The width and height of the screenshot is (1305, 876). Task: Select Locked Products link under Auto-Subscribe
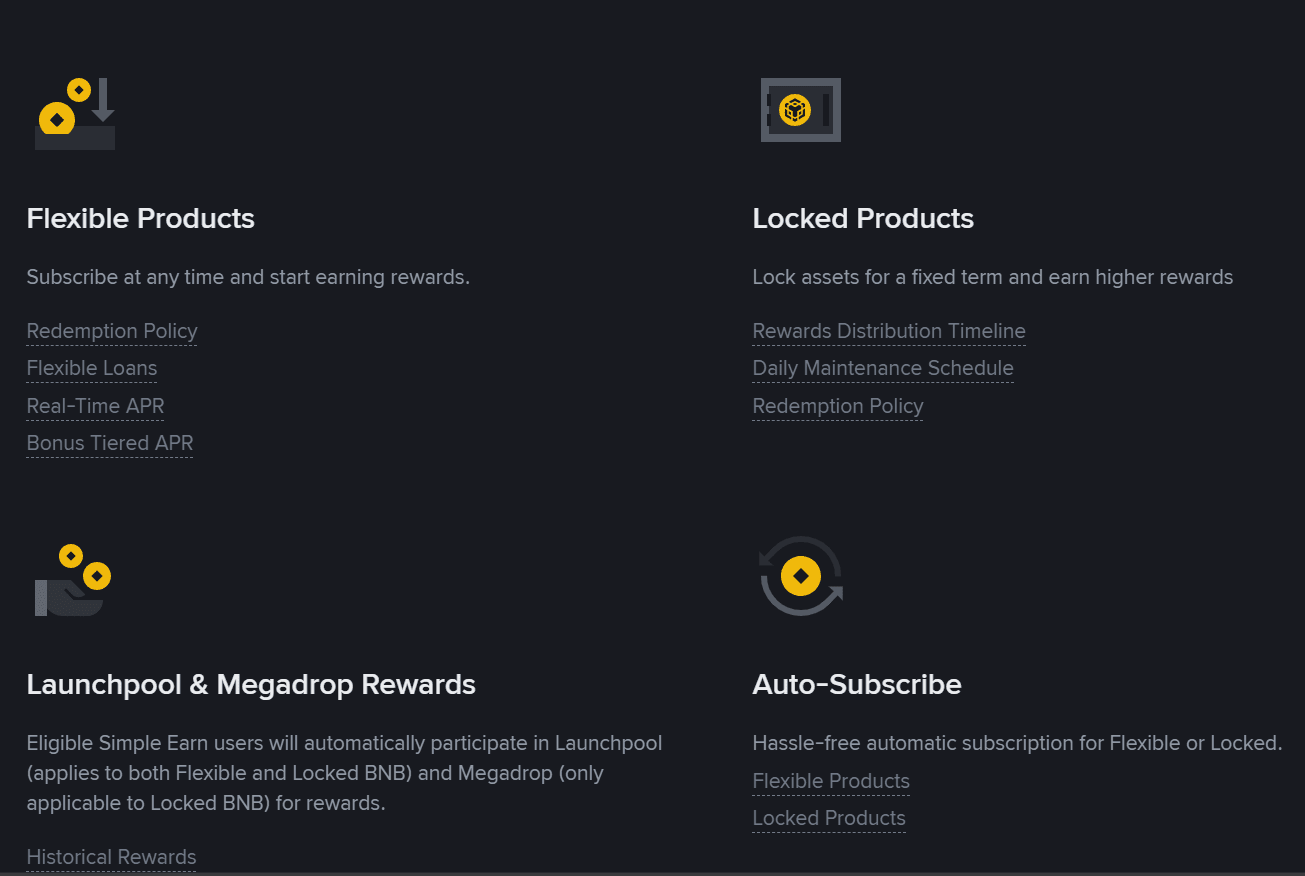click(829, 818)
